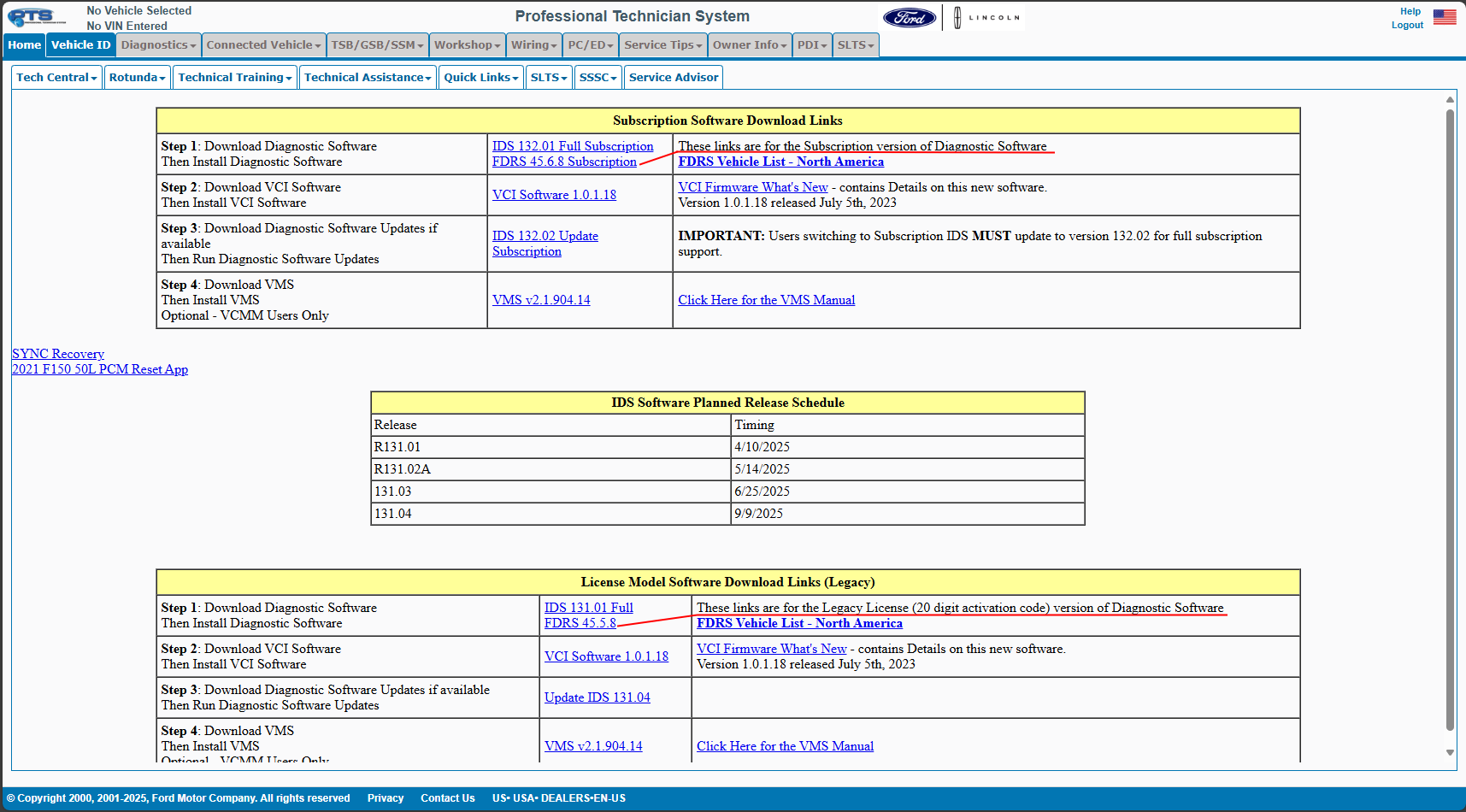Open FDRS 45.6.8 Subscription link
The height and width of the screenshot is (812, 1466).
pyautogui.click(x=564, y=162)
